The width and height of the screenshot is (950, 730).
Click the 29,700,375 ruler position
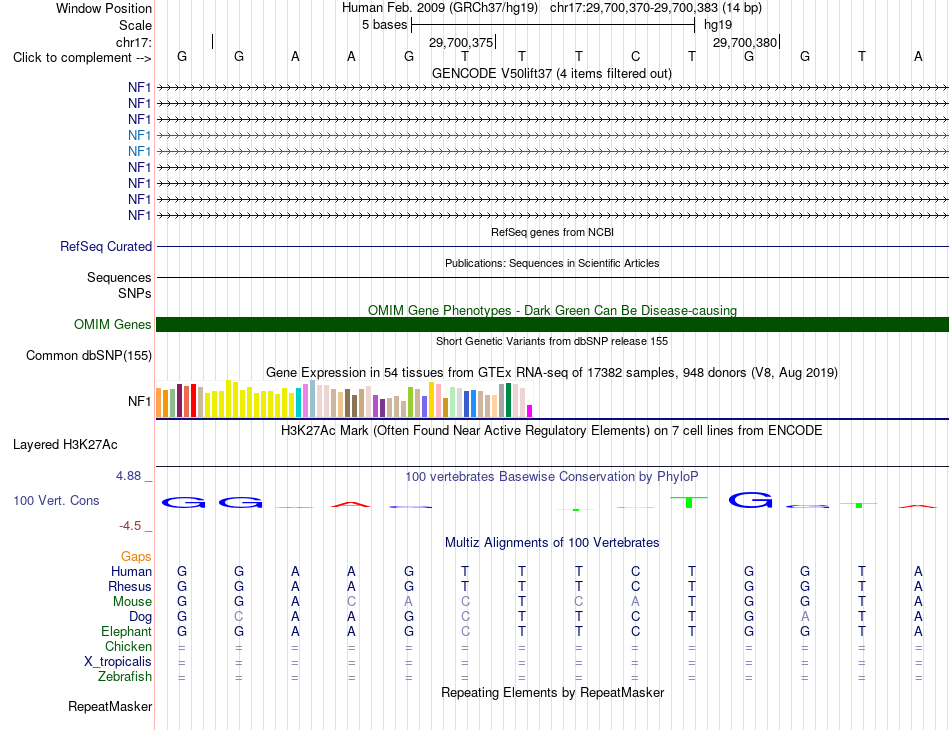pos(460,42)
